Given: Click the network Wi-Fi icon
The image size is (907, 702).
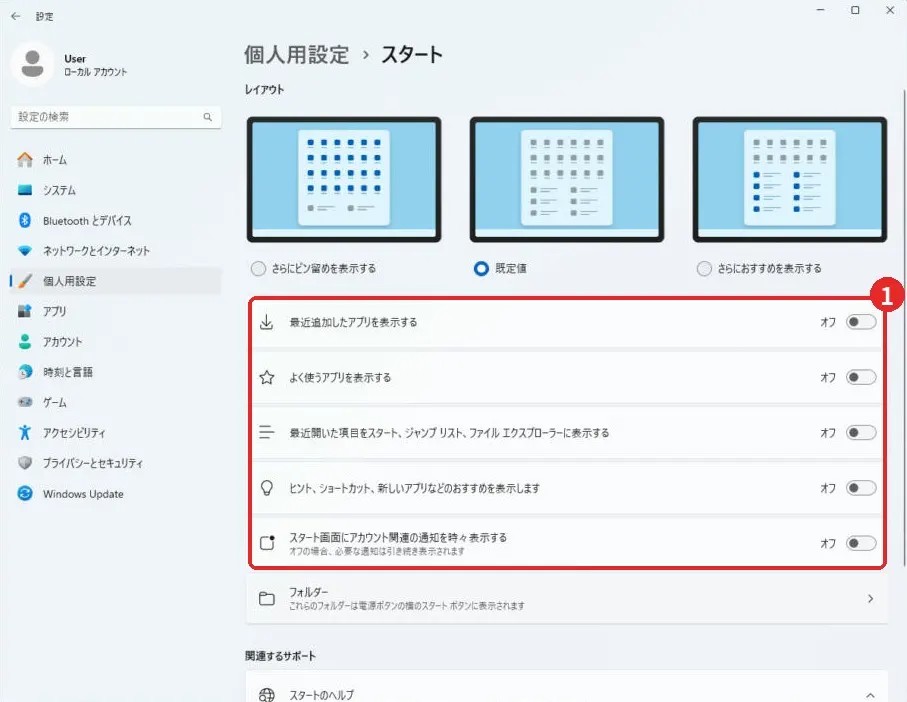Looking at the screenshot, I should pyautogui.click(x=25, y=250).
